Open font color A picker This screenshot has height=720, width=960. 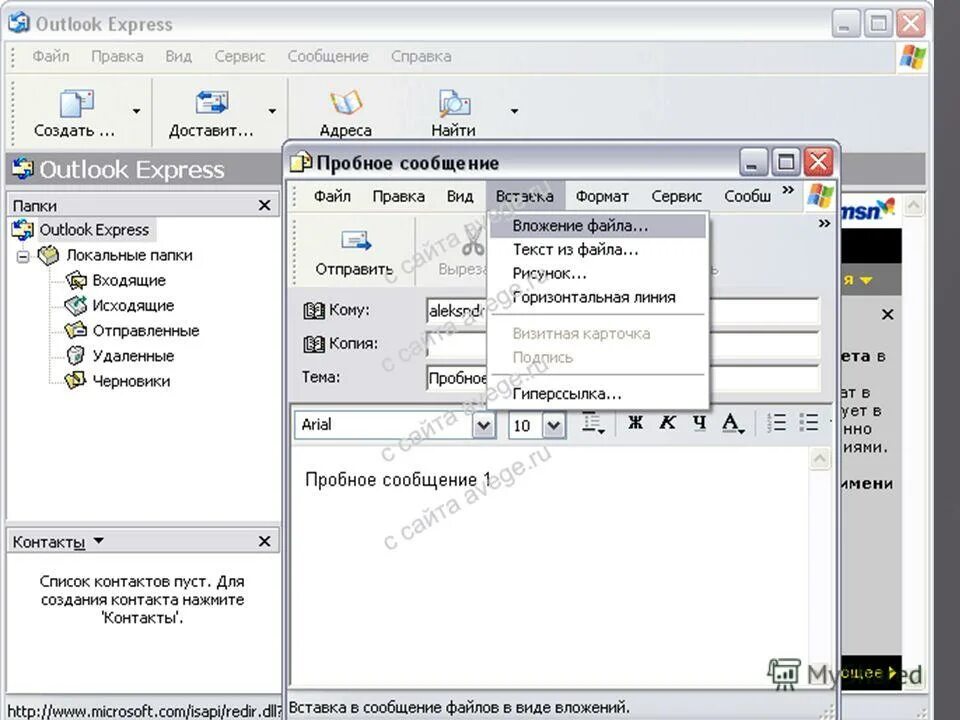pos(732,423)
